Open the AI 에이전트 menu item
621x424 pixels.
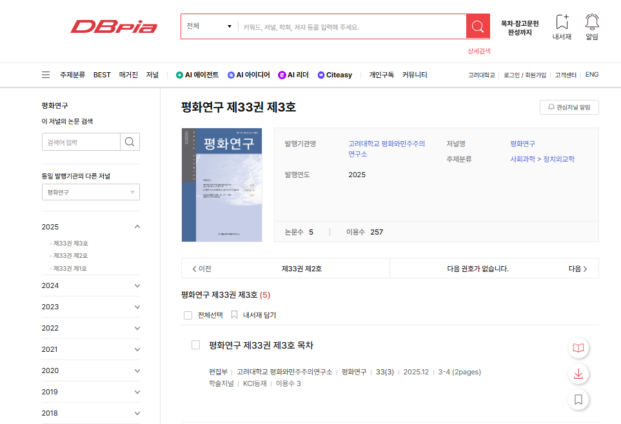(x=197, y=75)
